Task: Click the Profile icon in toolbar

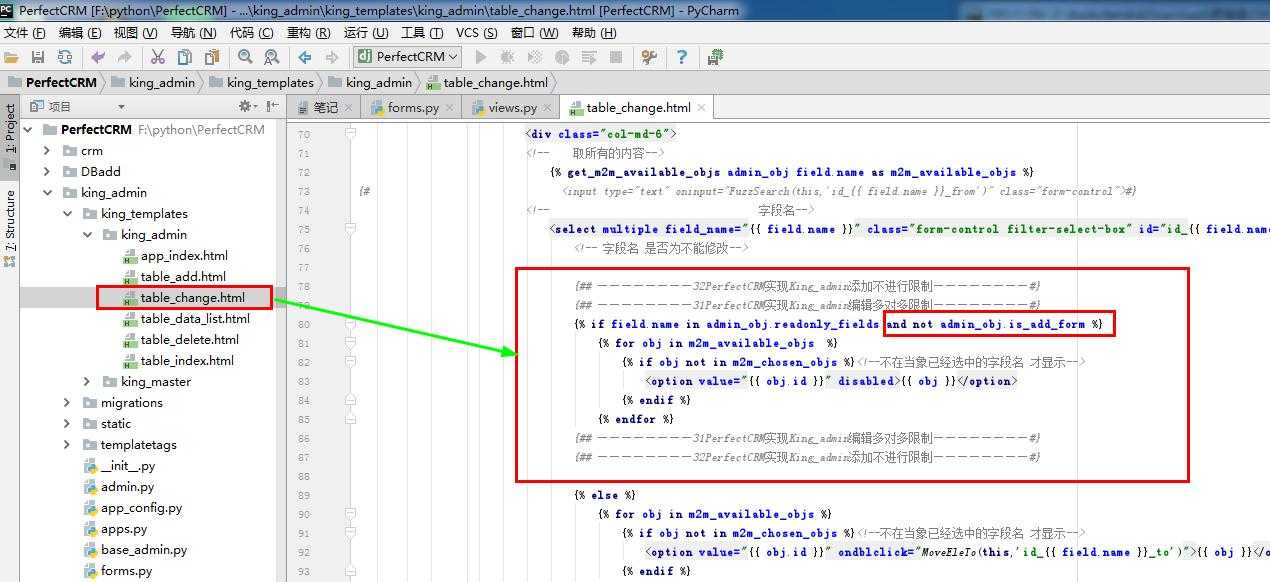Action: [562, 57]
